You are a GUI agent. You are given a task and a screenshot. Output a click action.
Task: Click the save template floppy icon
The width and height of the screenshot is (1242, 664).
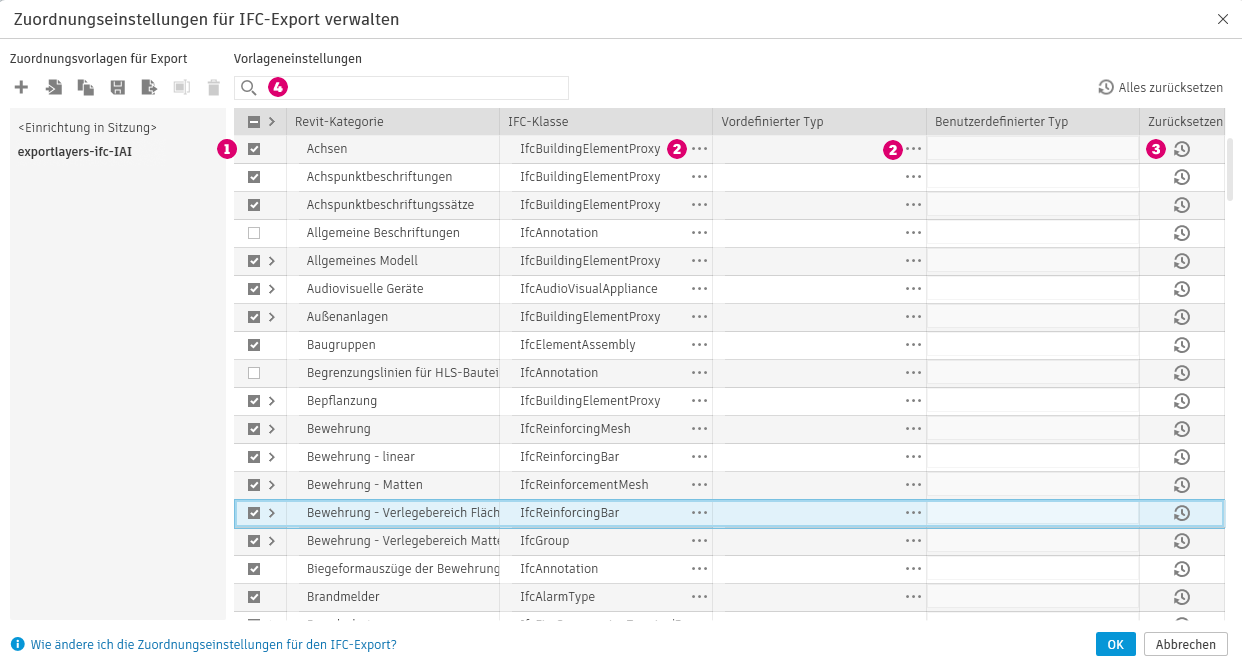tap(118, 88)
